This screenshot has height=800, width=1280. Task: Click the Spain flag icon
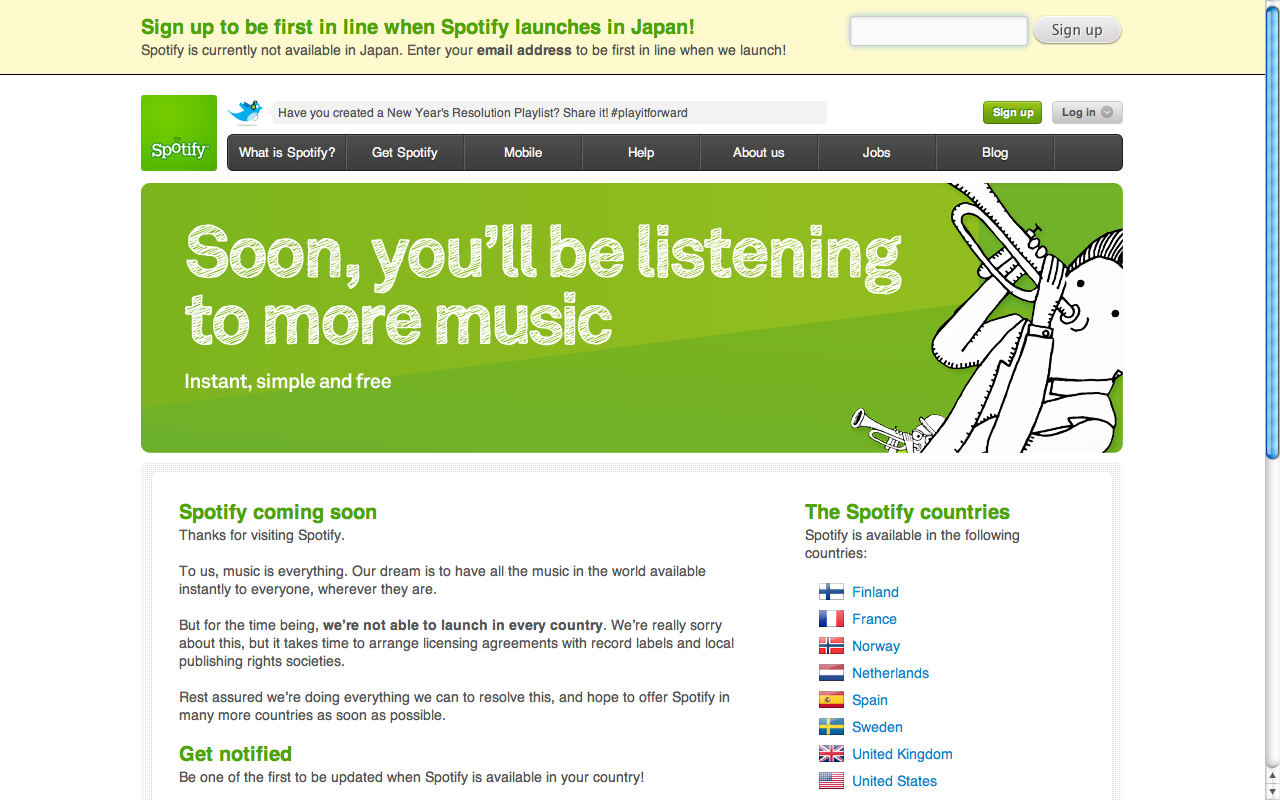831,700
